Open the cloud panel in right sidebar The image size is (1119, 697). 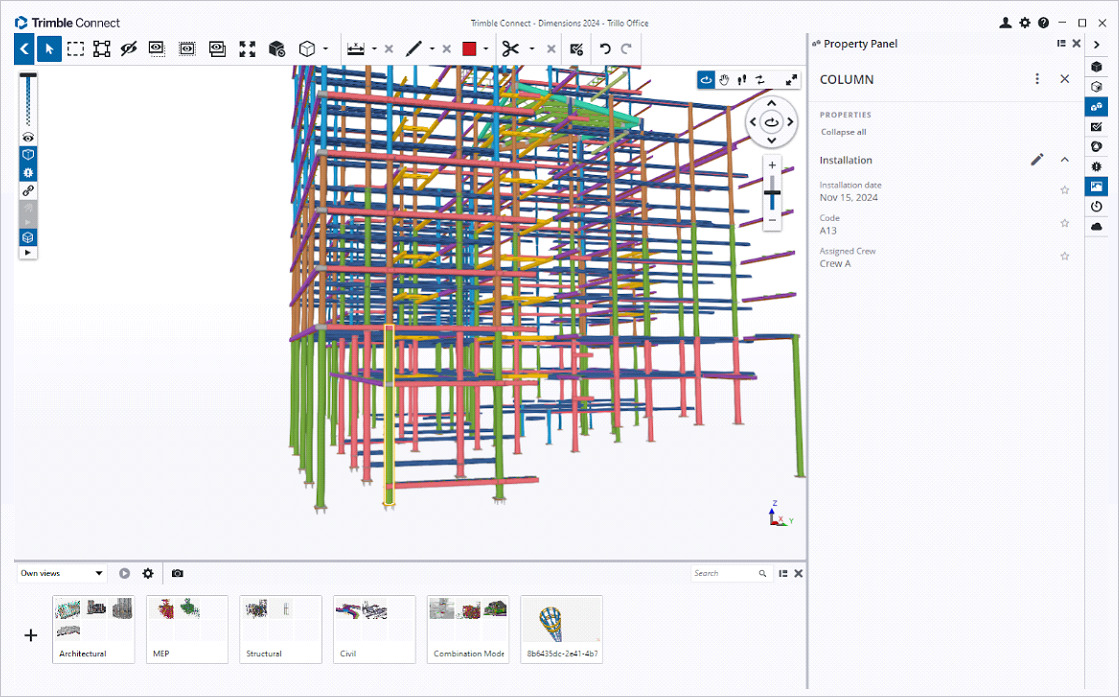point(1097,227)
